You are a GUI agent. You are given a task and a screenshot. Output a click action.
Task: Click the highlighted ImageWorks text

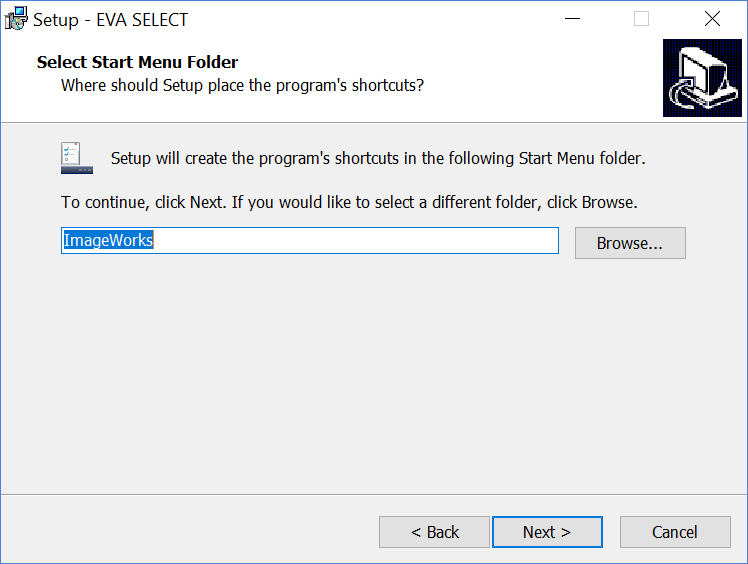[108, 241]
